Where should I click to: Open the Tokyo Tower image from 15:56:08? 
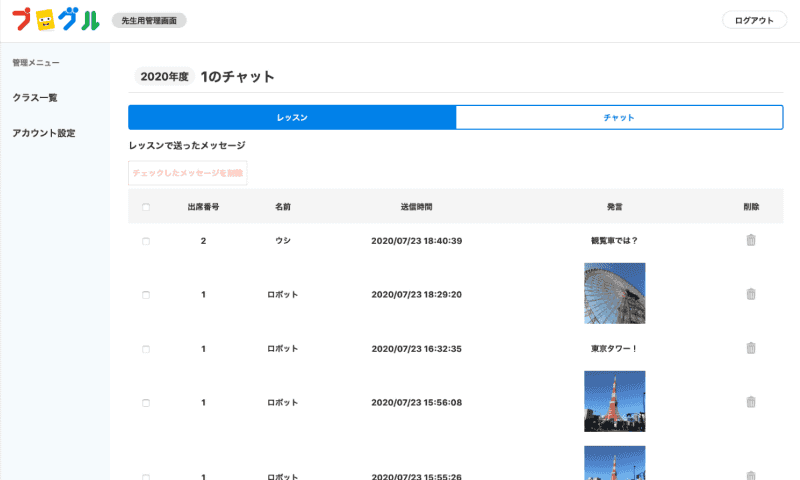click(614, 401)
